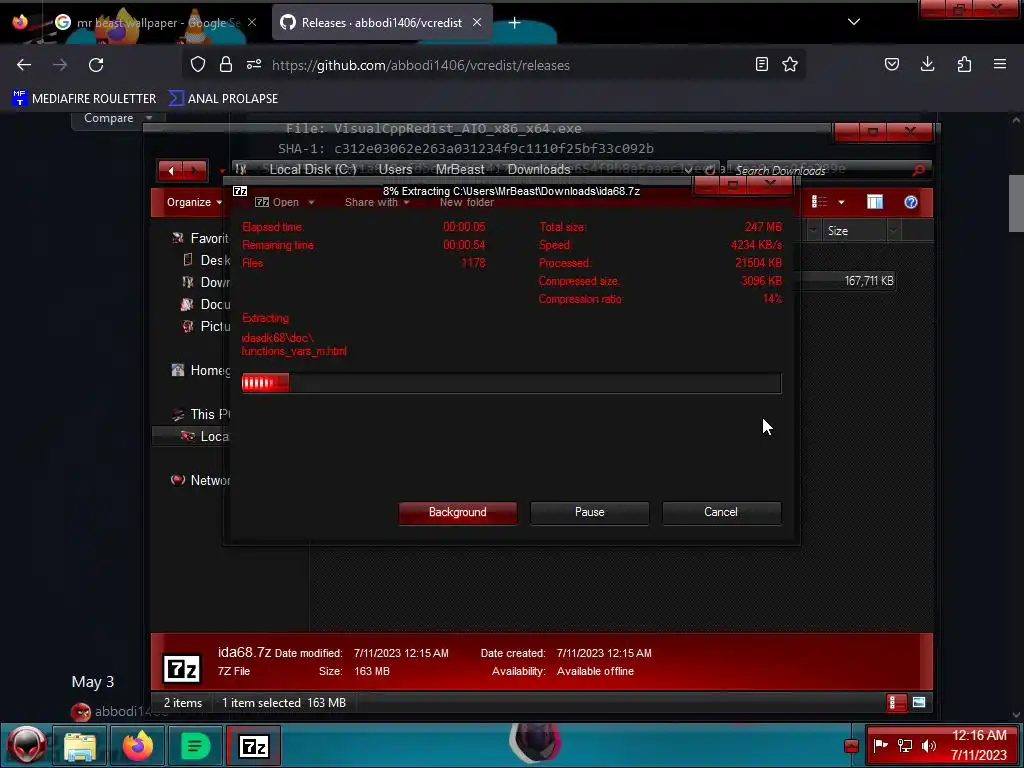Image resolution: width=1024 pixels, height=768 pixels.
Task: Select This PC in navigation pane
Action: click(x=200, y=414)
